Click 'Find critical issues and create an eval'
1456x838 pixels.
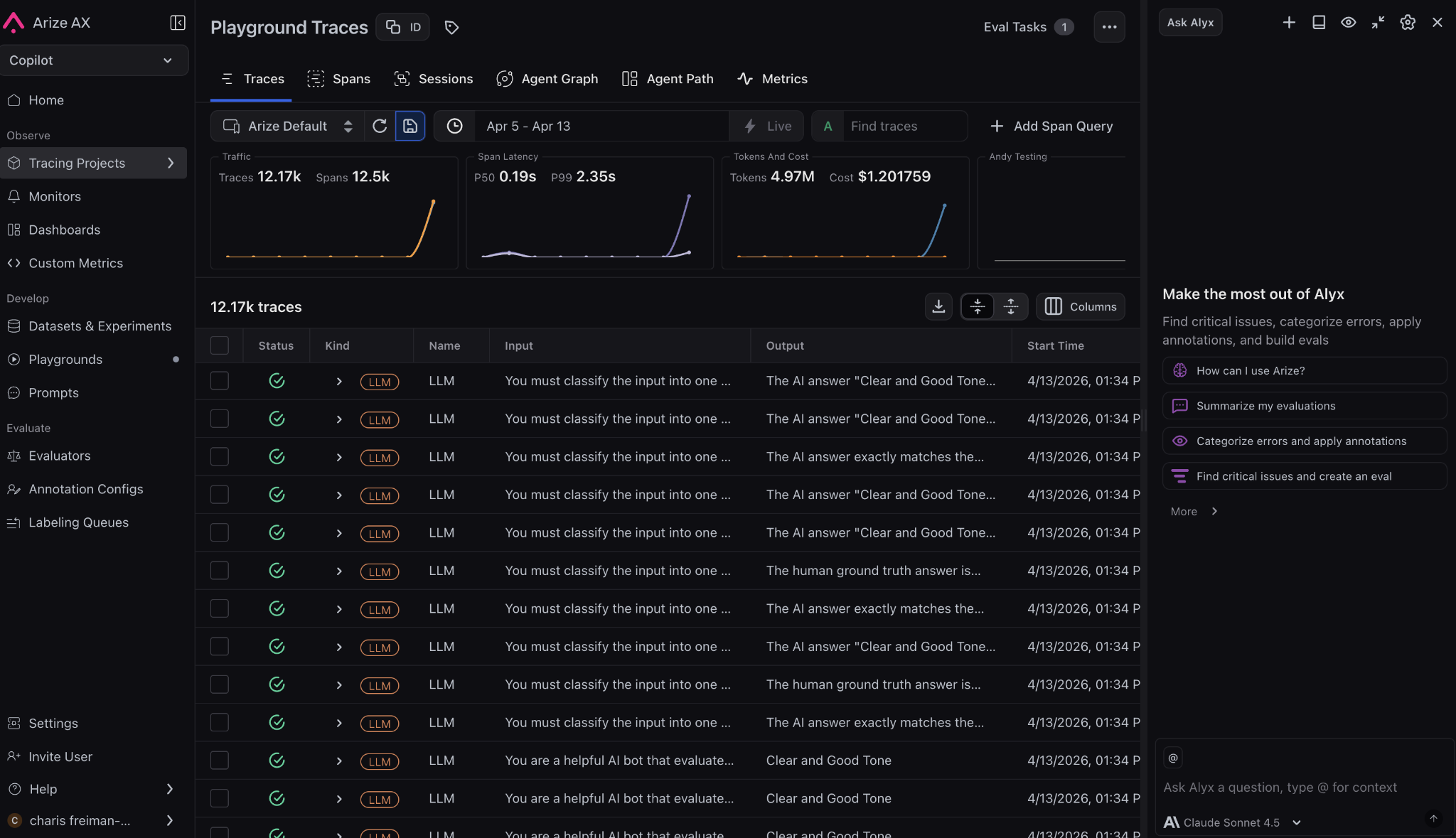[1305, 476]
